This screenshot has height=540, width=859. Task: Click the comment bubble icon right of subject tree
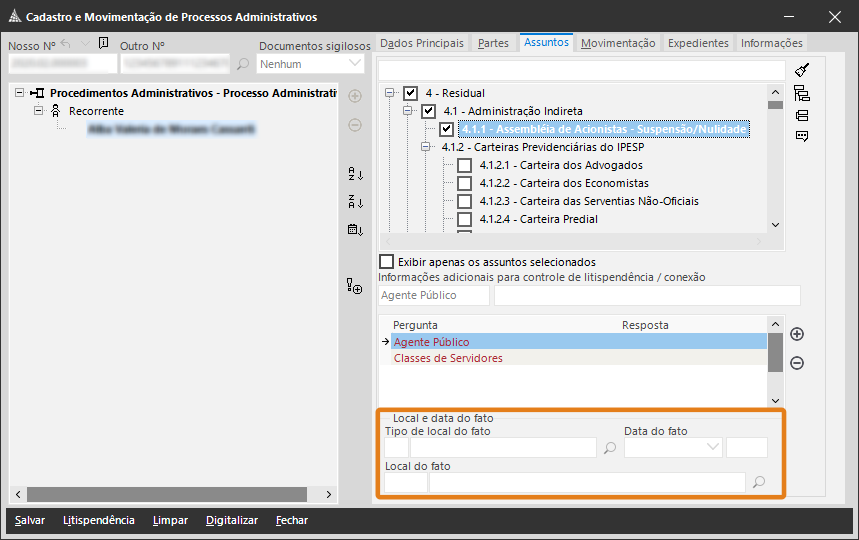802,136
